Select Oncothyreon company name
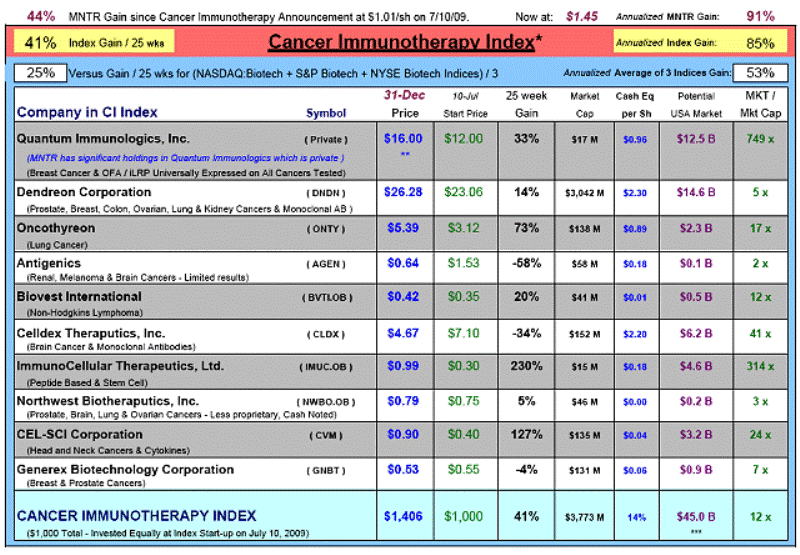800x555 pixels. tap(56, 228)
